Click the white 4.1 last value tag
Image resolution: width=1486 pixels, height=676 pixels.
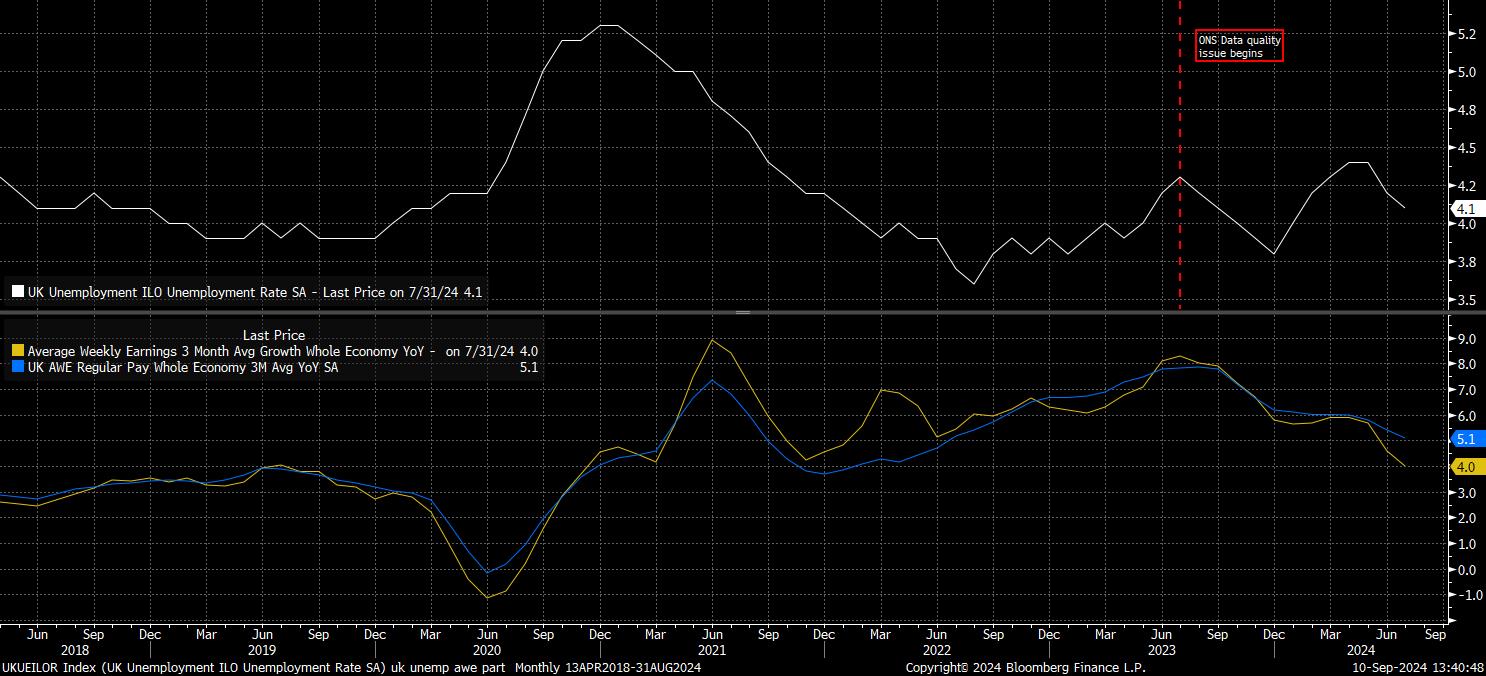[1466, 209]
